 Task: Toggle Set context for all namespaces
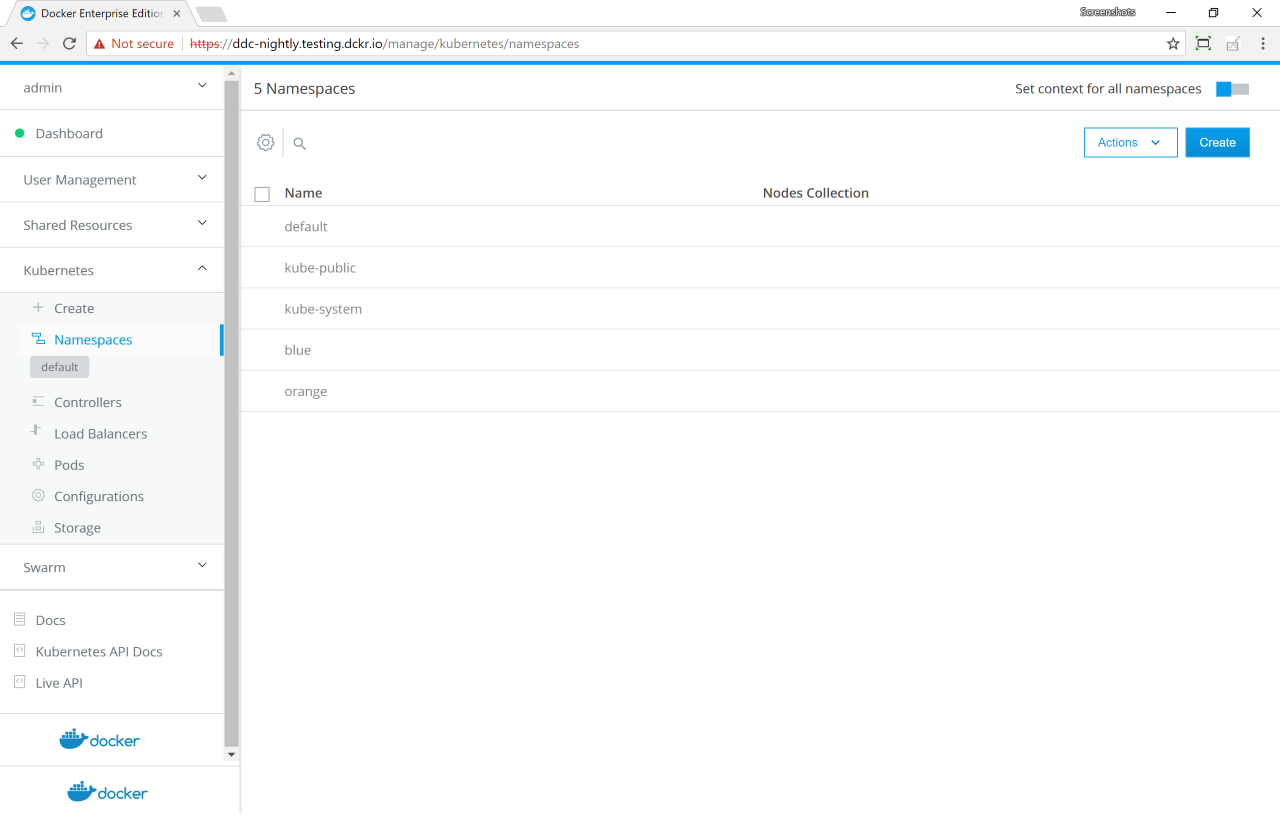1232,89
